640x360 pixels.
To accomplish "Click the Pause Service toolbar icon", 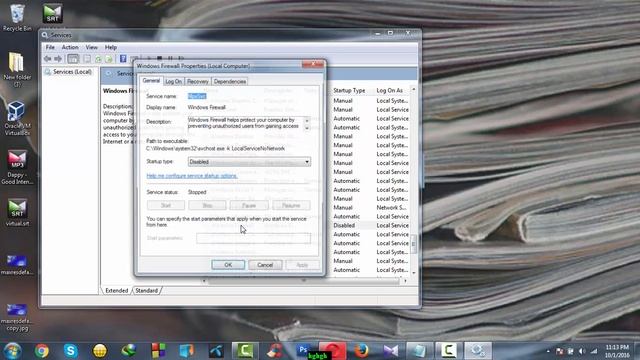I will pos(170,59).
